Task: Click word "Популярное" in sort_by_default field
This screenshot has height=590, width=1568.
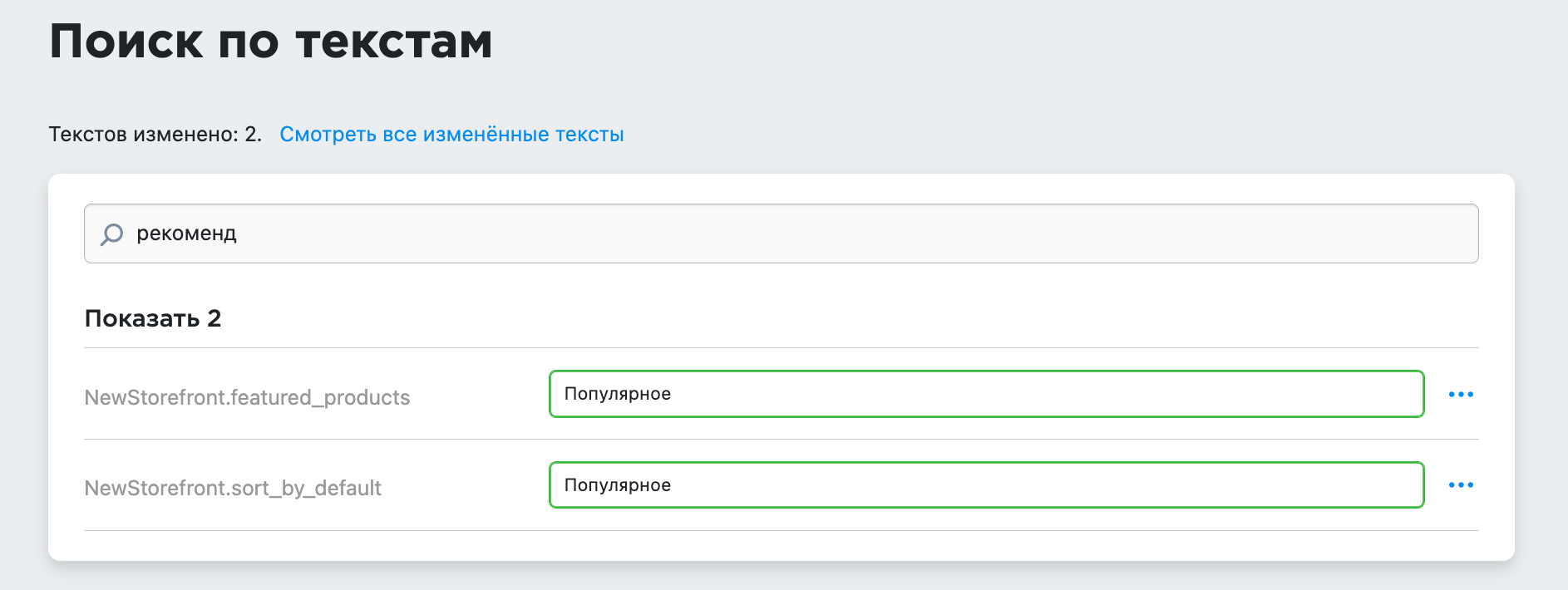Action: coord(618,485)
